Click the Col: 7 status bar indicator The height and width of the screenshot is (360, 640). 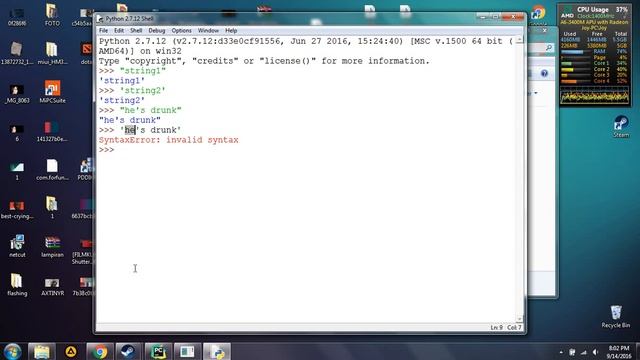click(514, 327)
